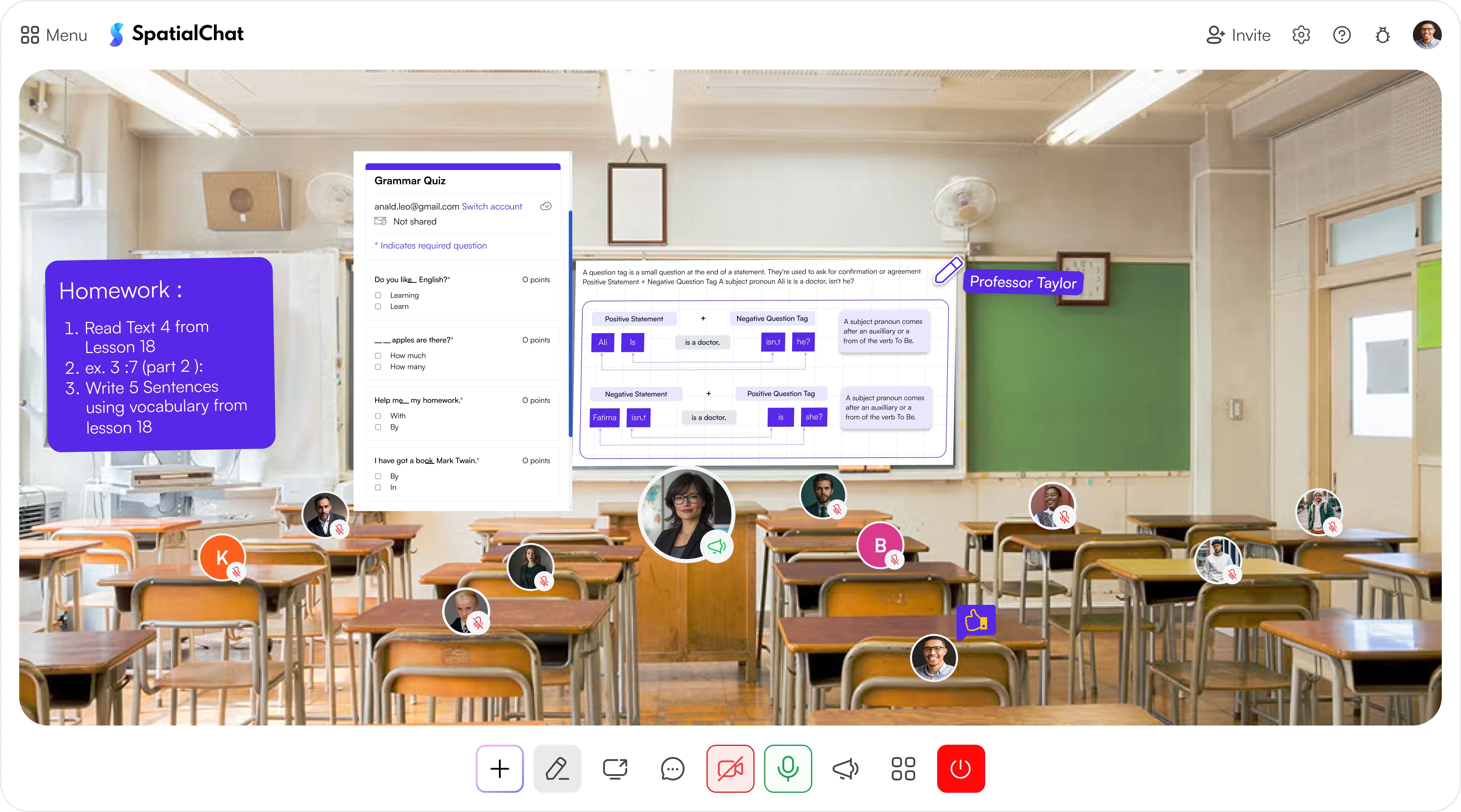Check the 'How many' answer checkbox
The image size is (1461, 812).
(378, 367)
